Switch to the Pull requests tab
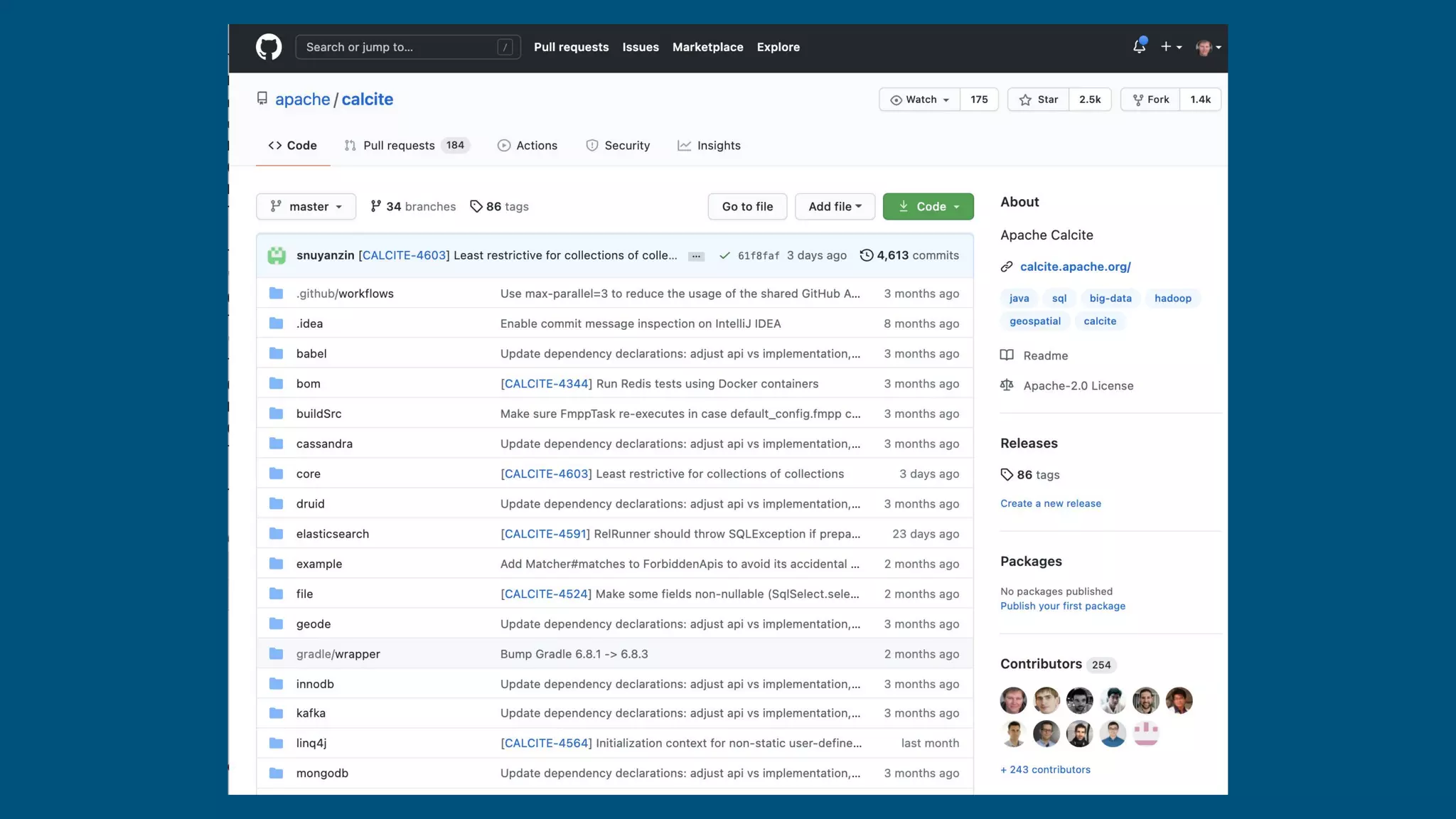The width and height of the screenshot is (1456, 819). pos(398,145)
